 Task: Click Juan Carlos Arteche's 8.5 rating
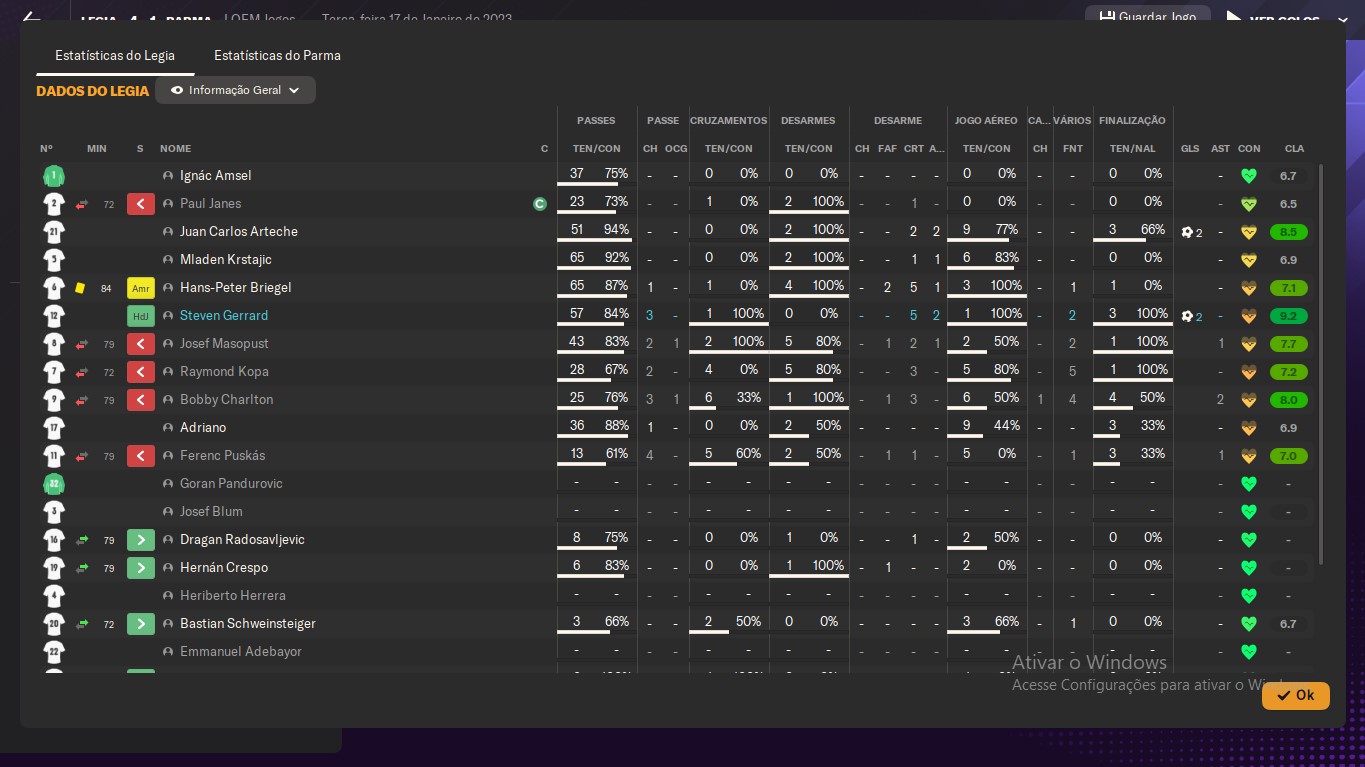pyautogui.click(x=1288, y=232)
